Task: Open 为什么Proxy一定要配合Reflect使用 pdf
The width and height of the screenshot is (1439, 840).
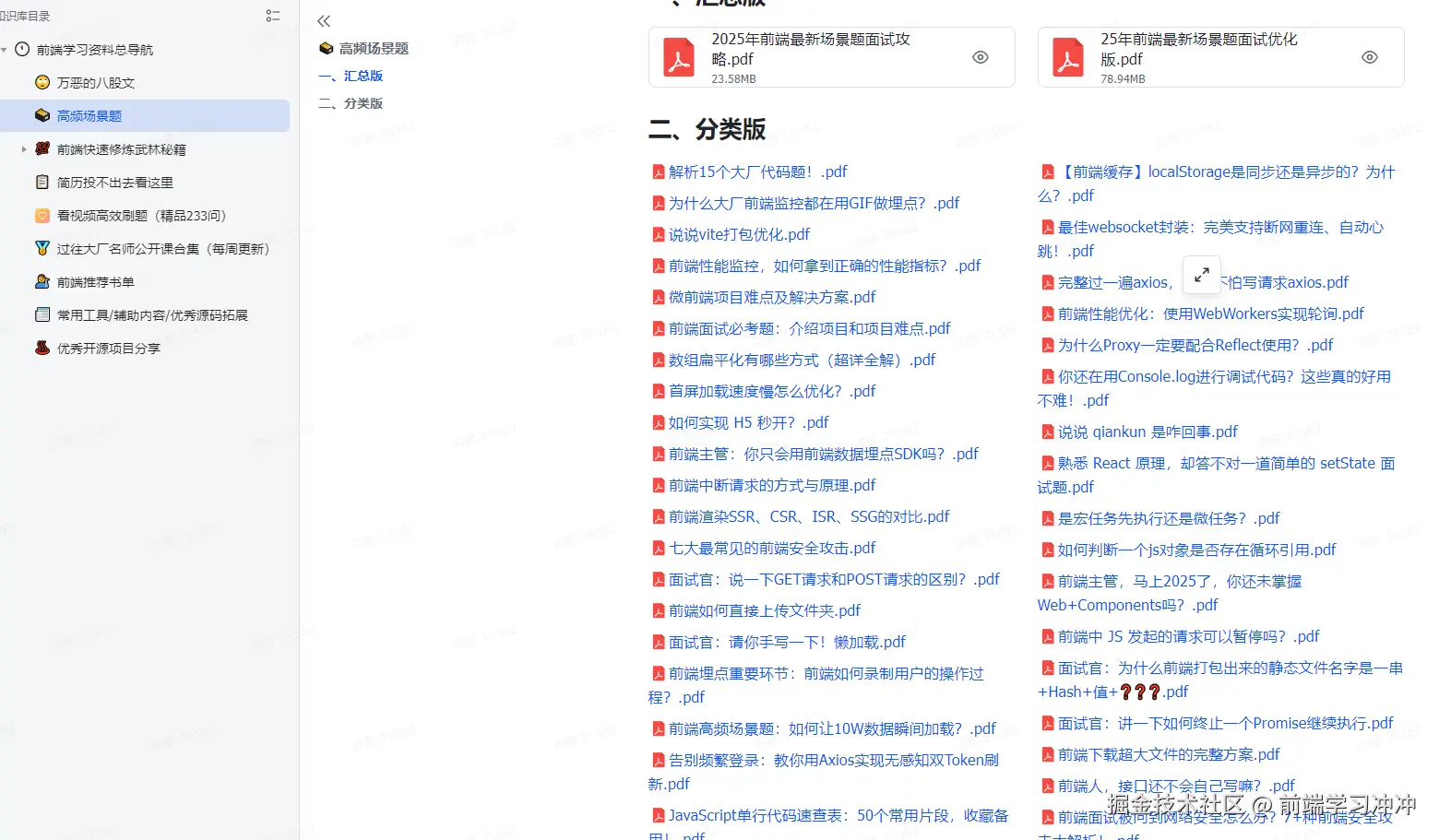Action: tap(1195, 345)
